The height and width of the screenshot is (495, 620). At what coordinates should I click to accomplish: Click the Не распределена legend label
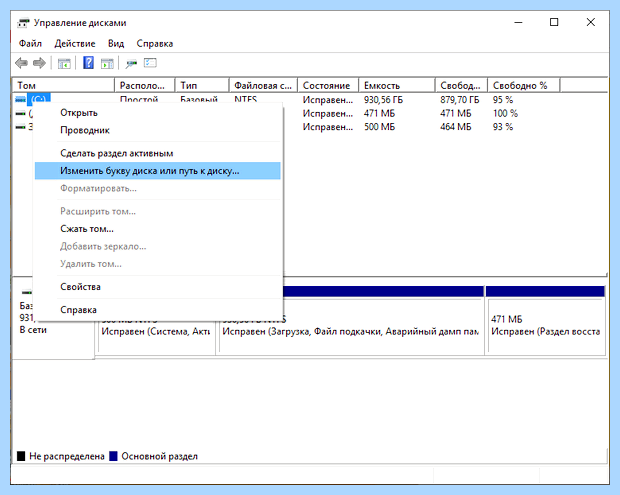pos(67,456)
